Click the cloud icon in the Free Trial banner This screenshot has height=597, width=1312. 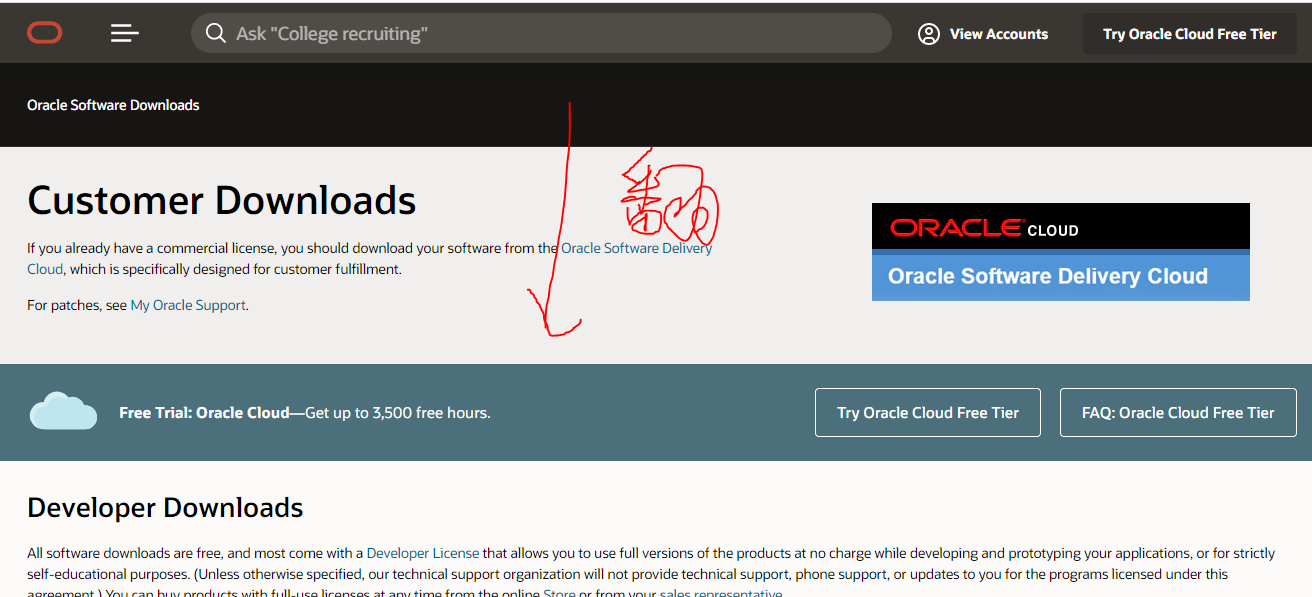62,410
